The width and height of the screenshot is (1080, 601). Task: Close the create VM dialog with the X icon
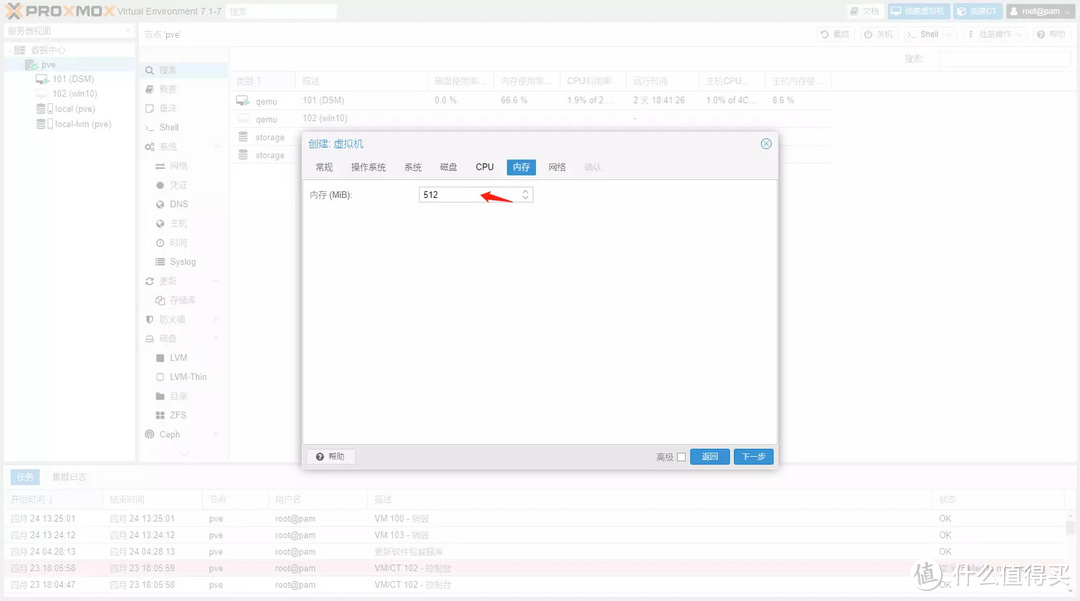coord(766,144)
